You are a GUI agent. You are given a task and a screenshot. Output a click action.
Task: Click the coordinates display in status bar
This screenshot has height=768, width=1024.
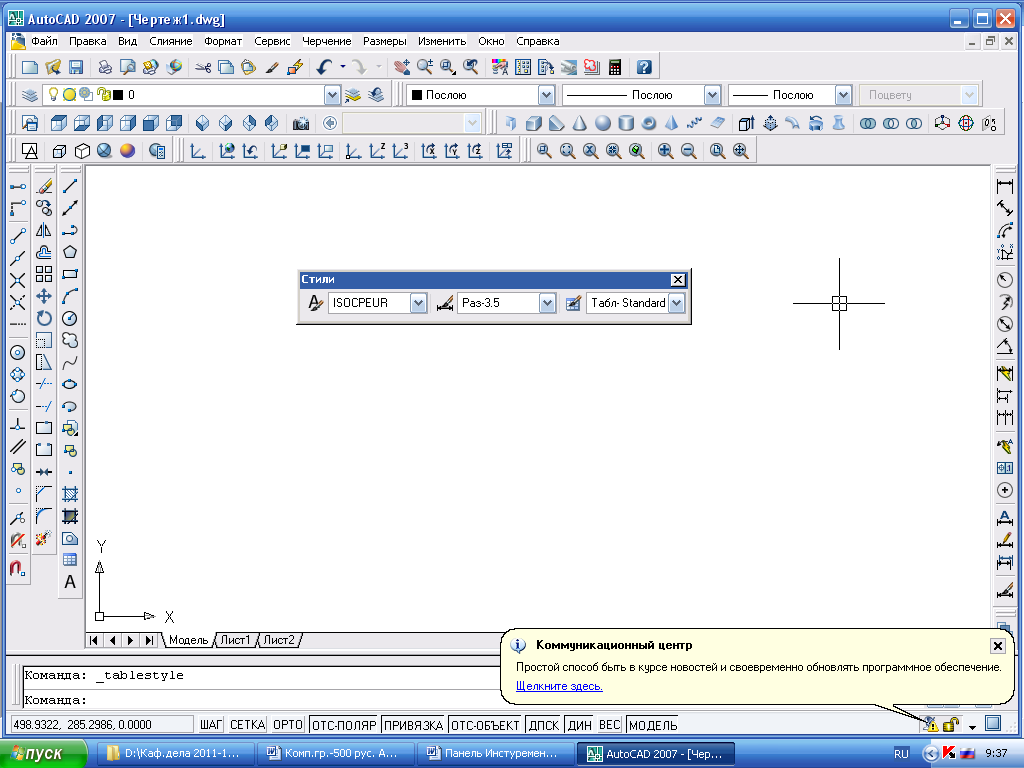(102, 724)
